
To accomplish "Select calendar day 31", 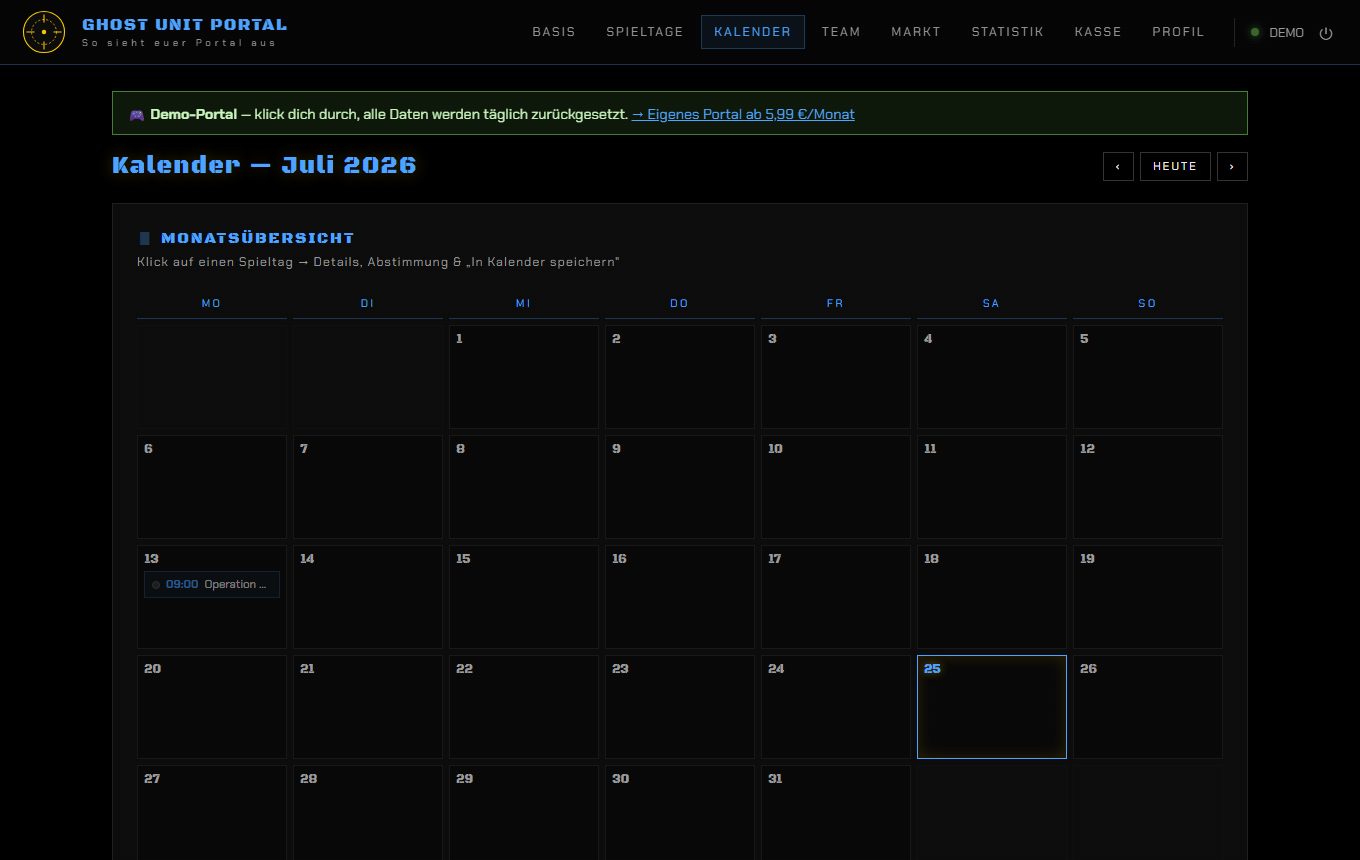I will point(836,812).
